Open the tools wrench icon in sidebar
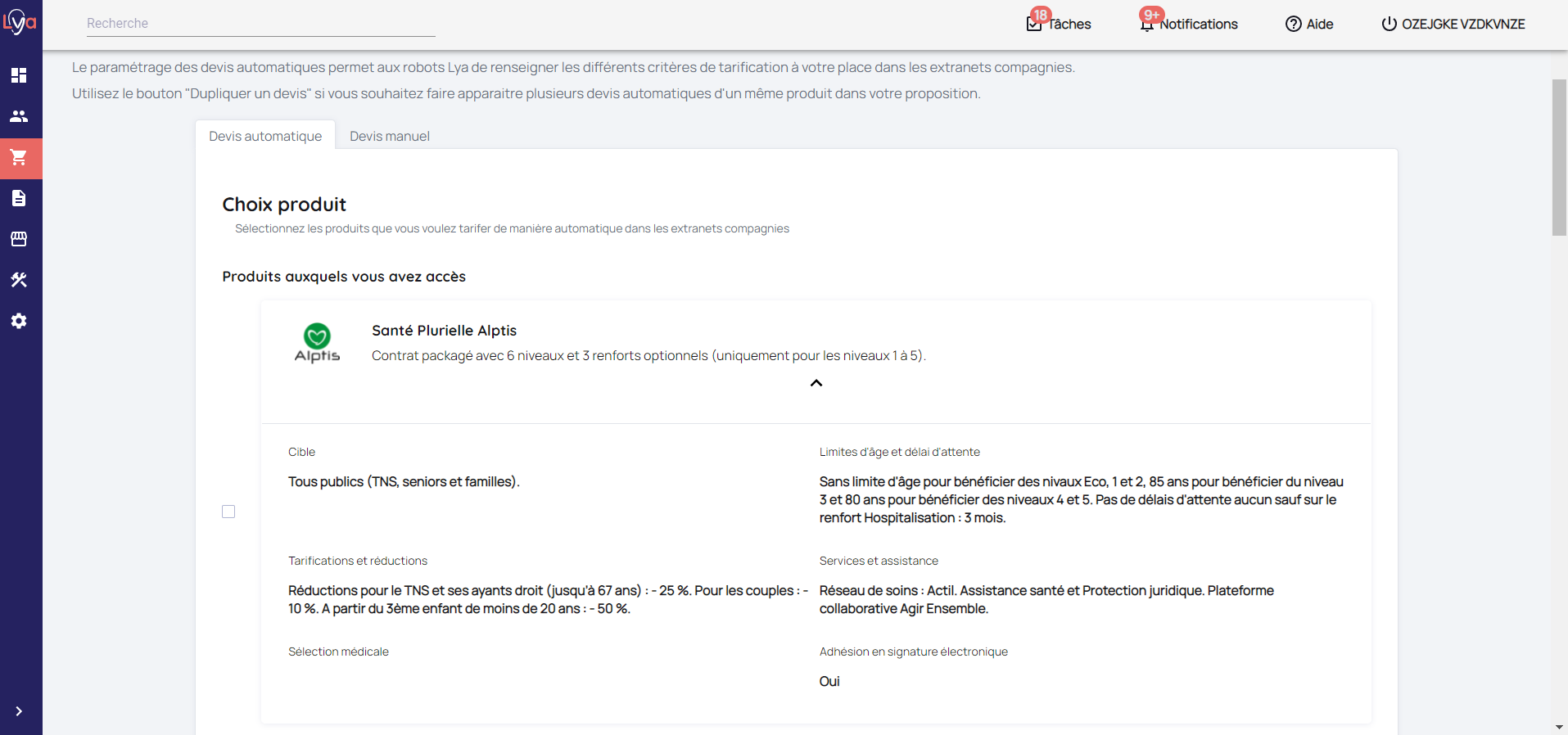The width and height of the screenshot is (1568, 735). tap(19, 280)
